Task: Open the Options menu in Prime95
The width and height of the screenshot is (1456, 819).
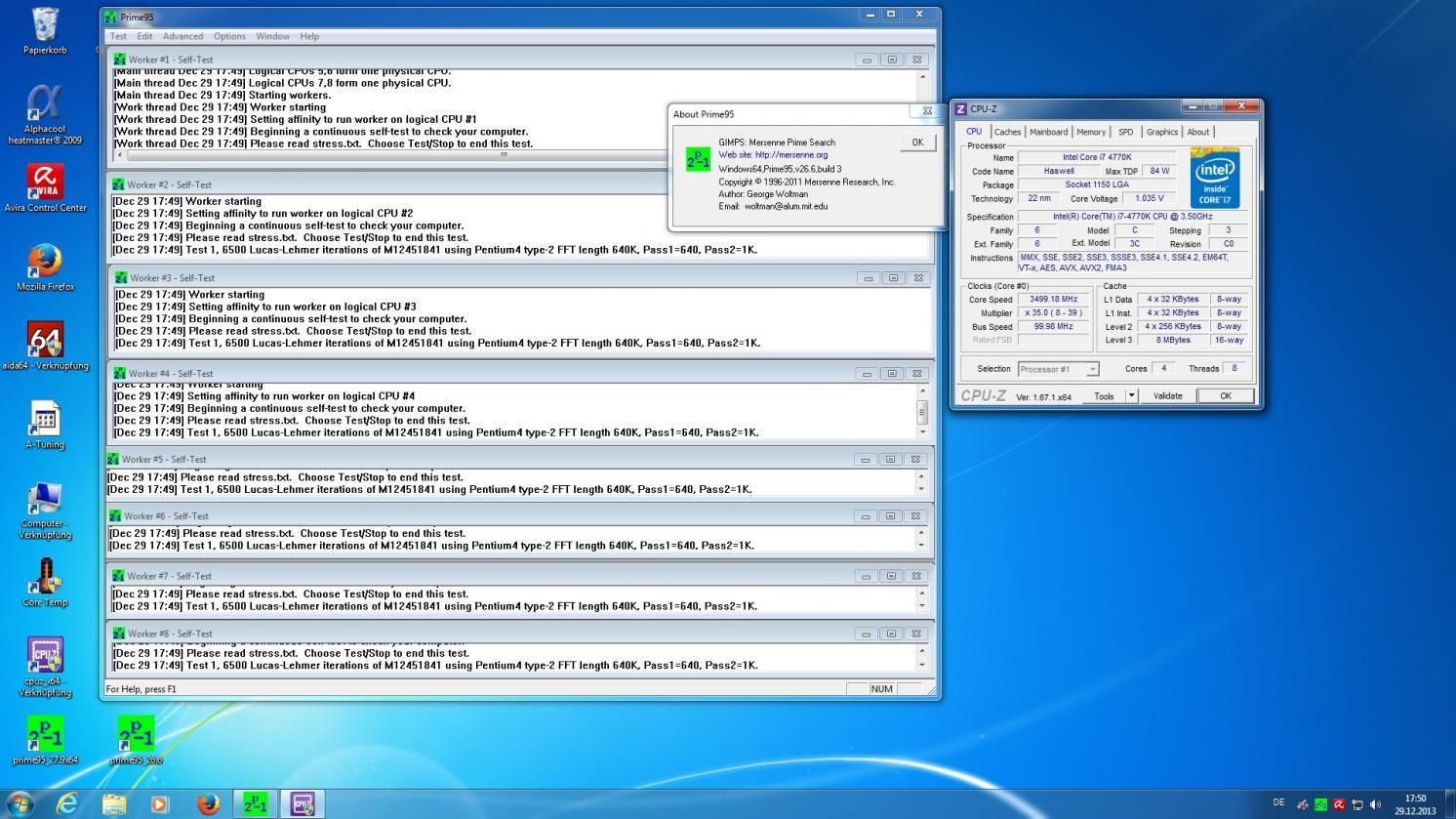Action: pos(229,36)
